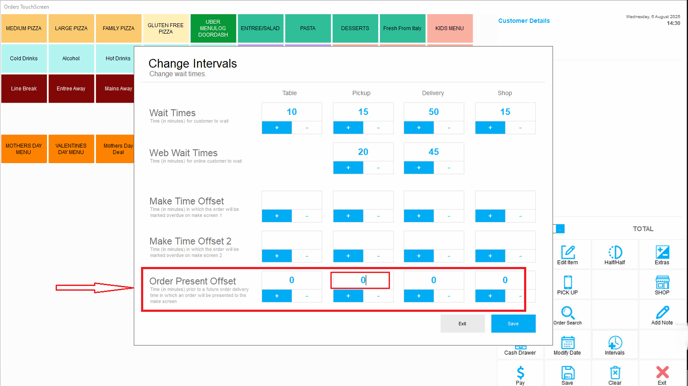
Task: Increase Make Time Offset 2 Delivery plus
Action: coord(419,256)
